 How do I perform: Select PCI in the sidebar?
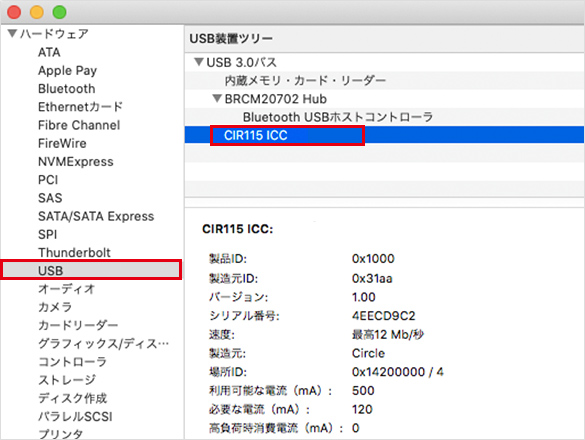(x=48, y=180)
